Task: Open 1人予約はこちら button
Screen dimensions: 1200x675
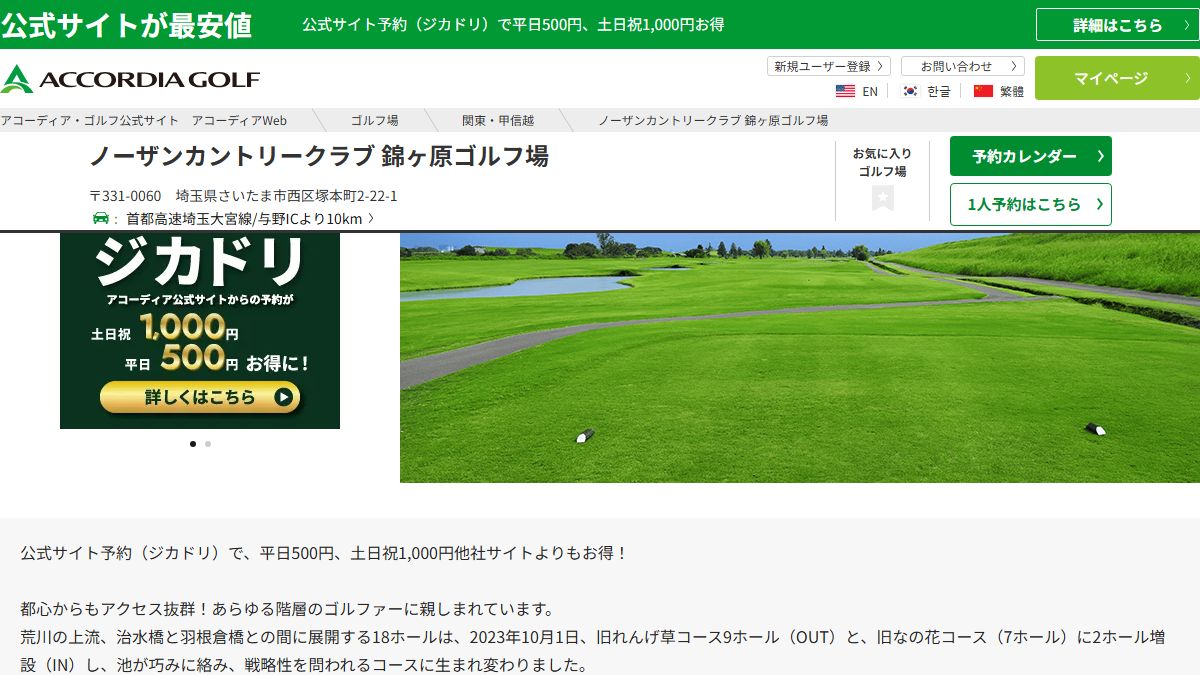Action: [x=1031, y=204]
